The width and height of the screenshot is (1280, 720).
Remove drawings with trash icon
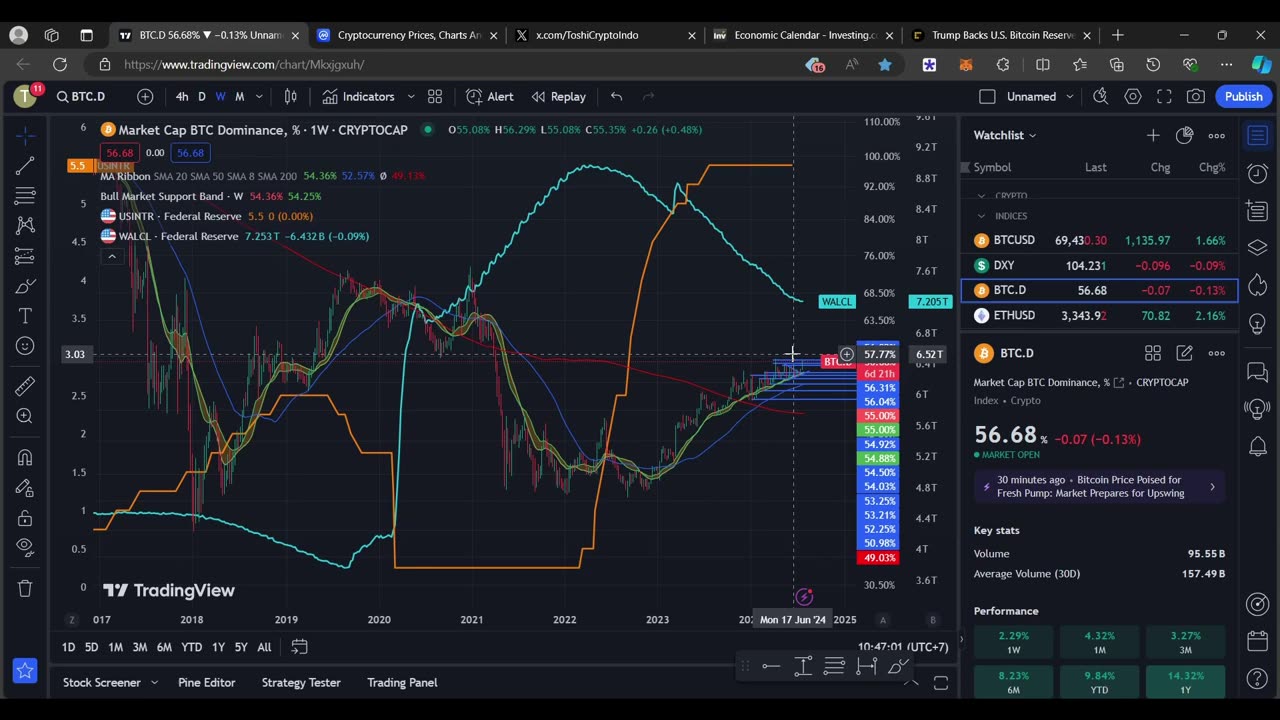(25, 588)
